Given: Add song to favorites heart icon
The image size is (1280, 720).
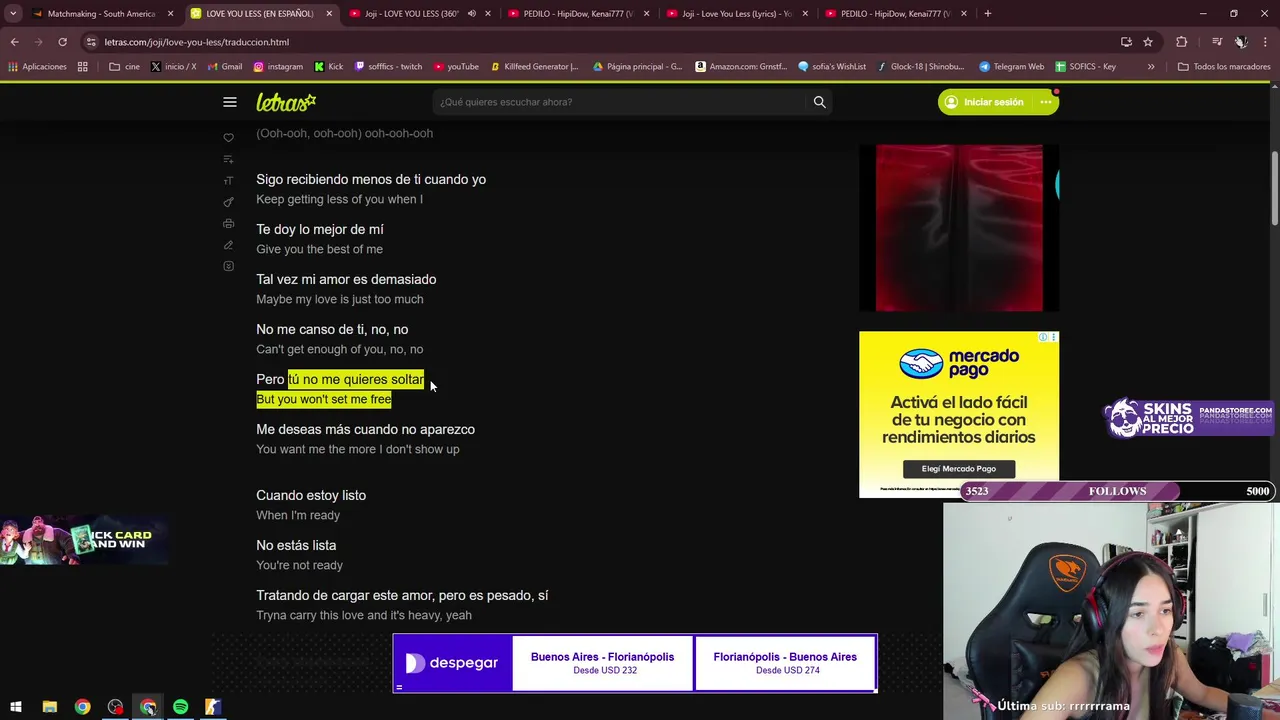Looking at the screenshot, I should 228,138.
